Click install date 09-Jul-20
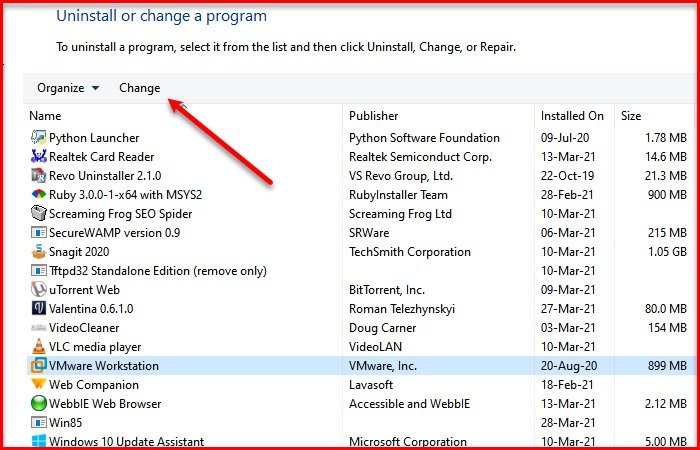Screen dimensions: 700x450 [x=565, y=138]
